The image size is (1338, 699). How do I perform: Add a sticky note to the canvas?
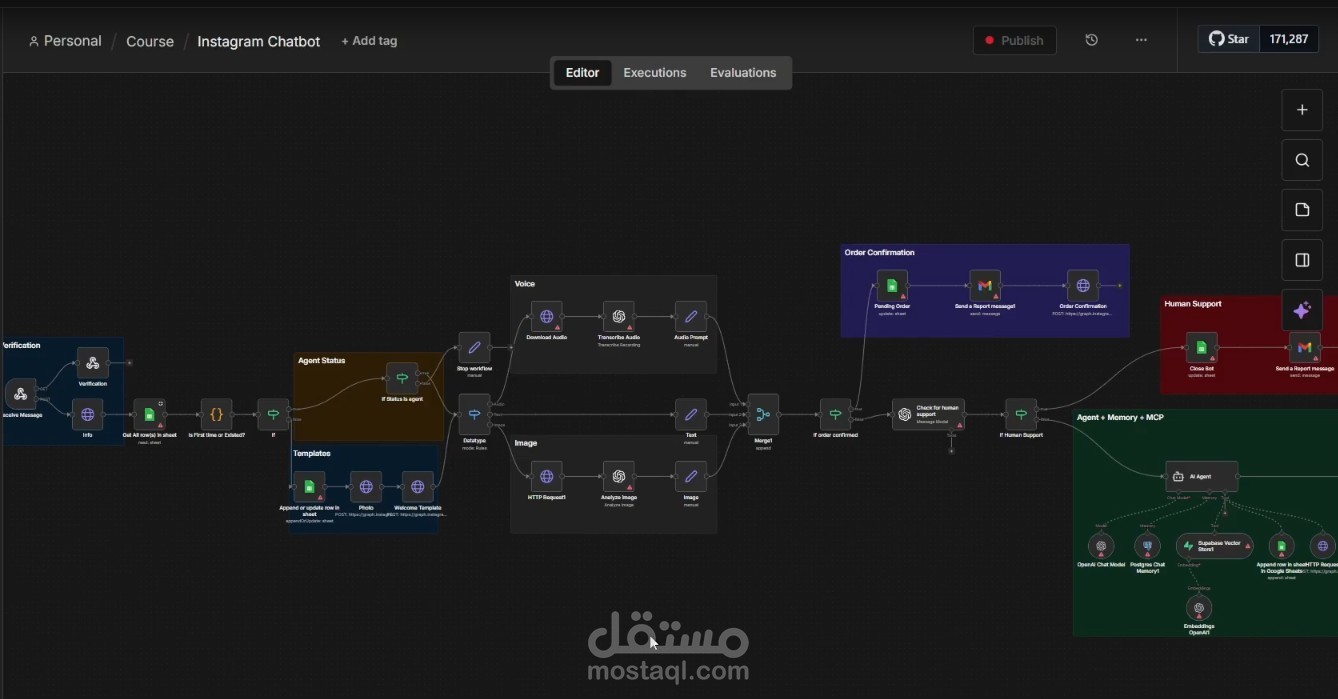coord(1302,210)
